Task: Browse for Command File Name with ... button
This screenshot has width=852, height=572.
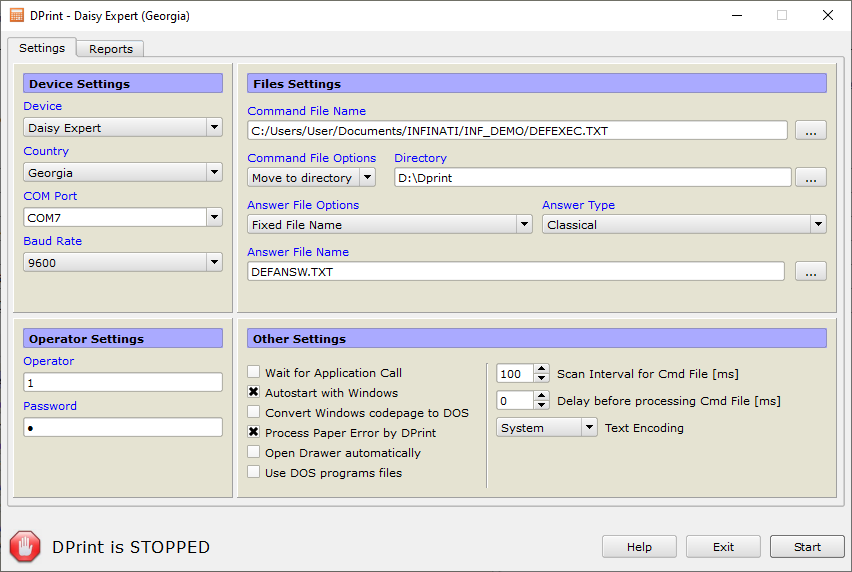Action: point(811,130)
